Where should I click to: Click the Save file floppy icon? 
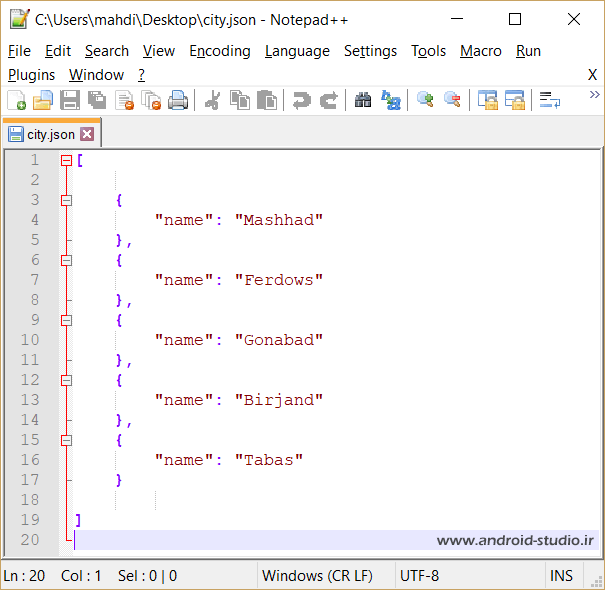point(70,100)
